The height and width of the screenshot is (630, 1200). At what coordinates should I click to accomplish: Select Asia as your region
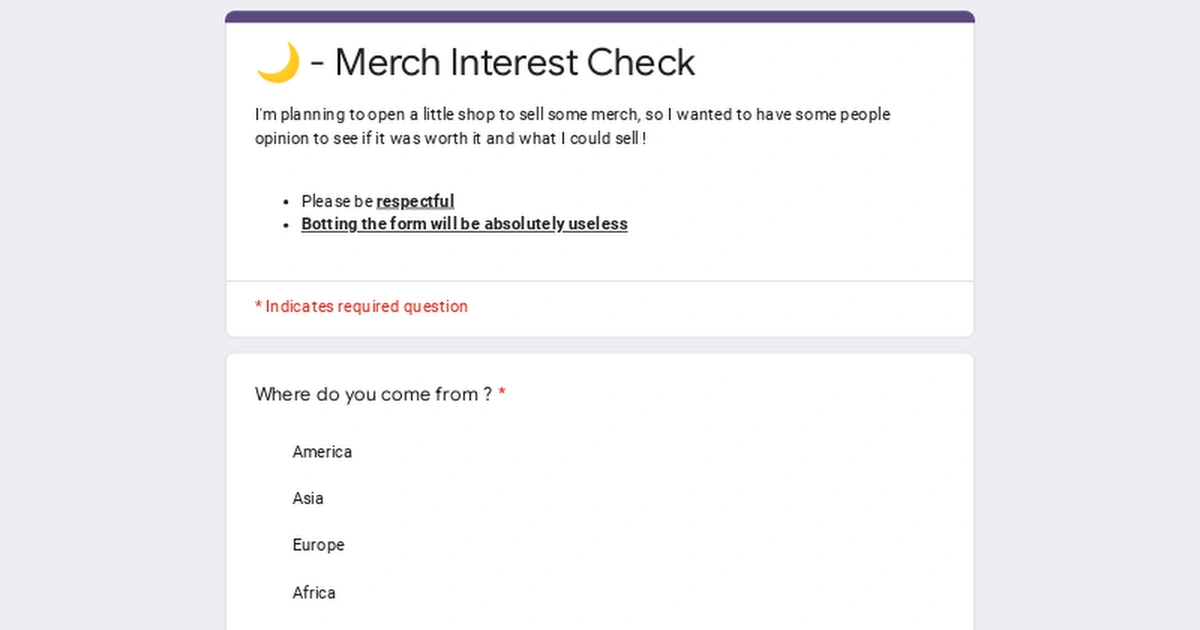(x=307, y=498)
